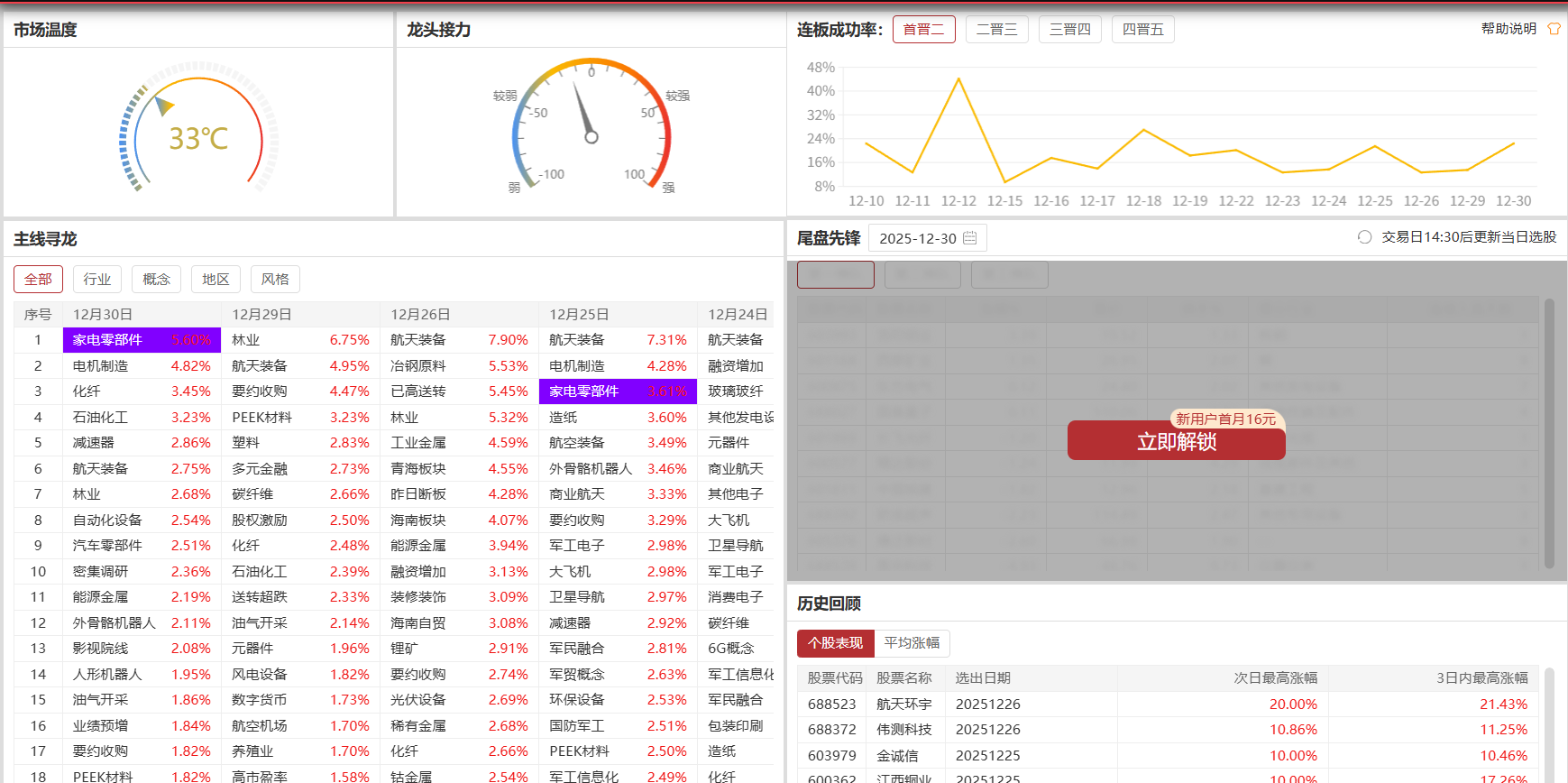1568x783 pixels.
Task: Click the 历史回顾 table scrollbar
Action: 1549,724
